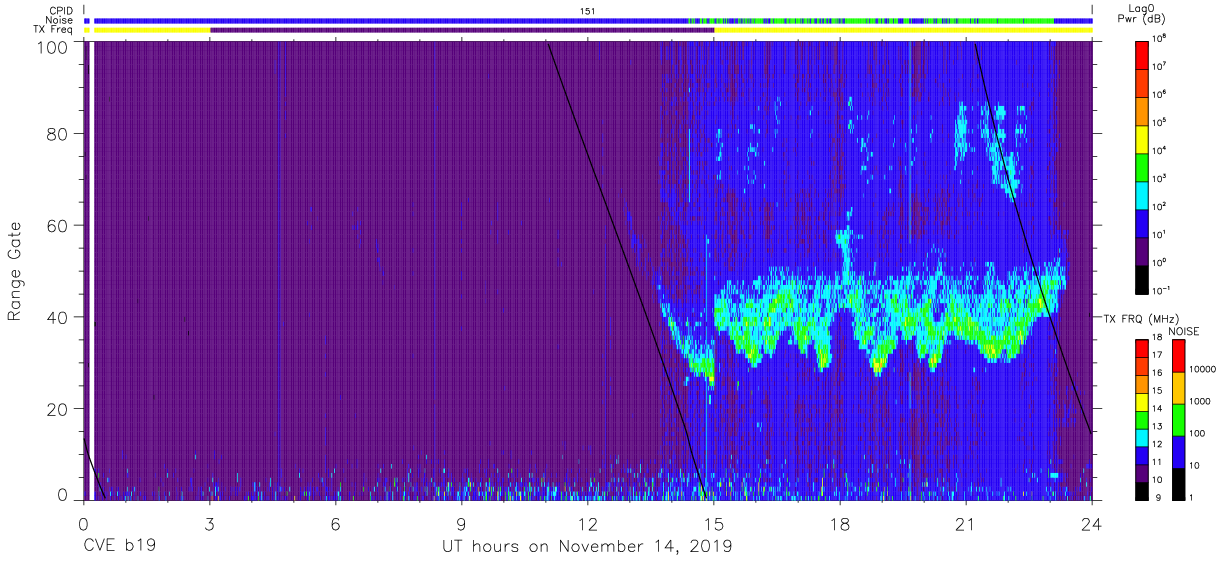The height and width of the screenshot is (567, 1228).
Task: Click the 'Range Gate' y-axis label
Action: (x=16, y=272)
